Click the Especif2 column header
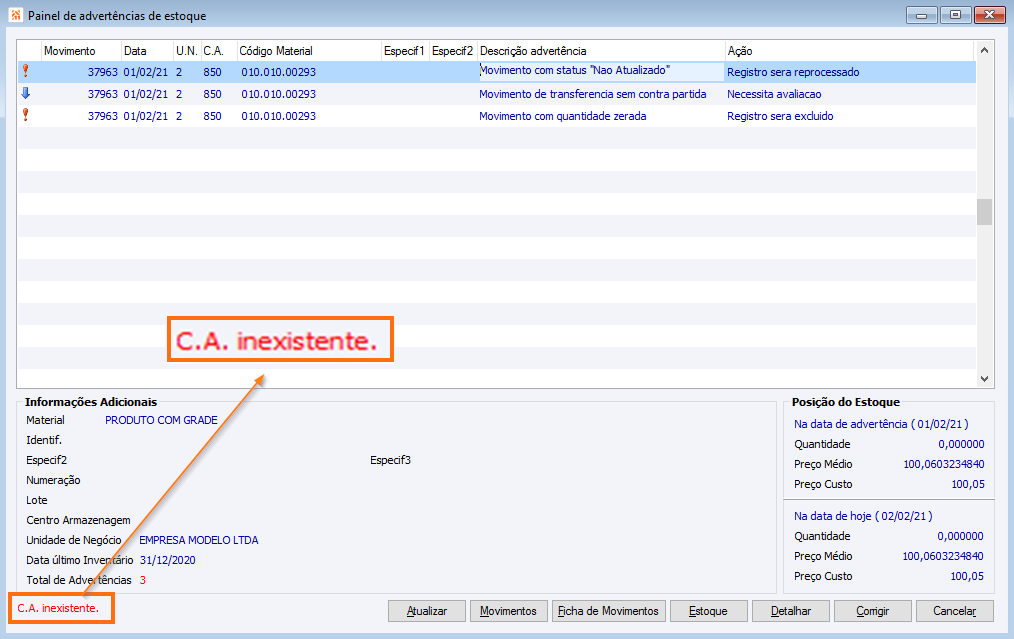This screenshot has width=1014, height=639. coord(453,51)
